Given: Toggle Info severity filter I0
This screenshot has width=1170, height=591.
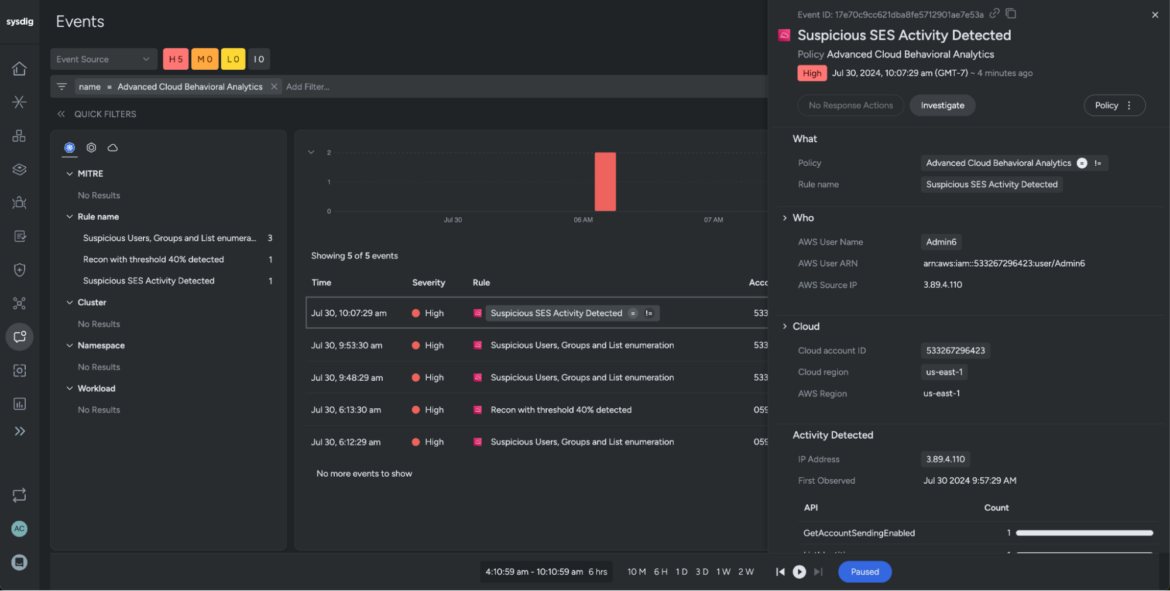Looking at the screenshot, I should pyautogui.click(x=259, y=59).
